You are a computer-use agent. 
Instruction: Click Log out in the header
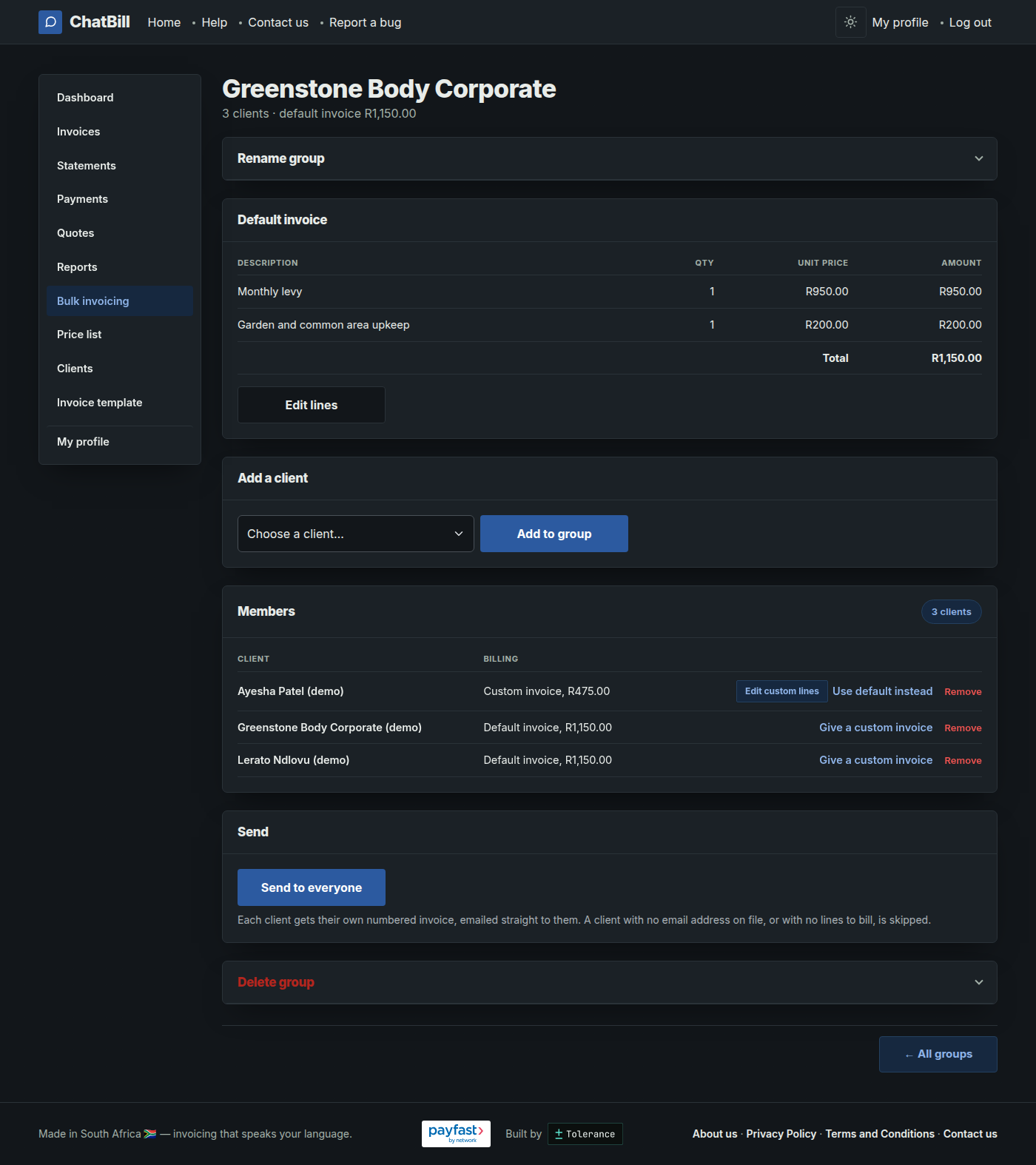(970, 22)
